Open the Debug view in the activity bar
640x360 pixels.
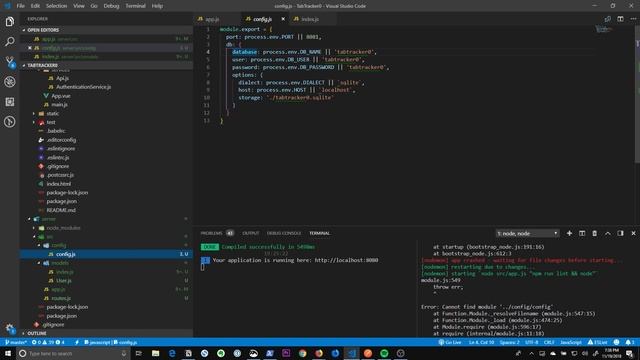pos(9,82)
